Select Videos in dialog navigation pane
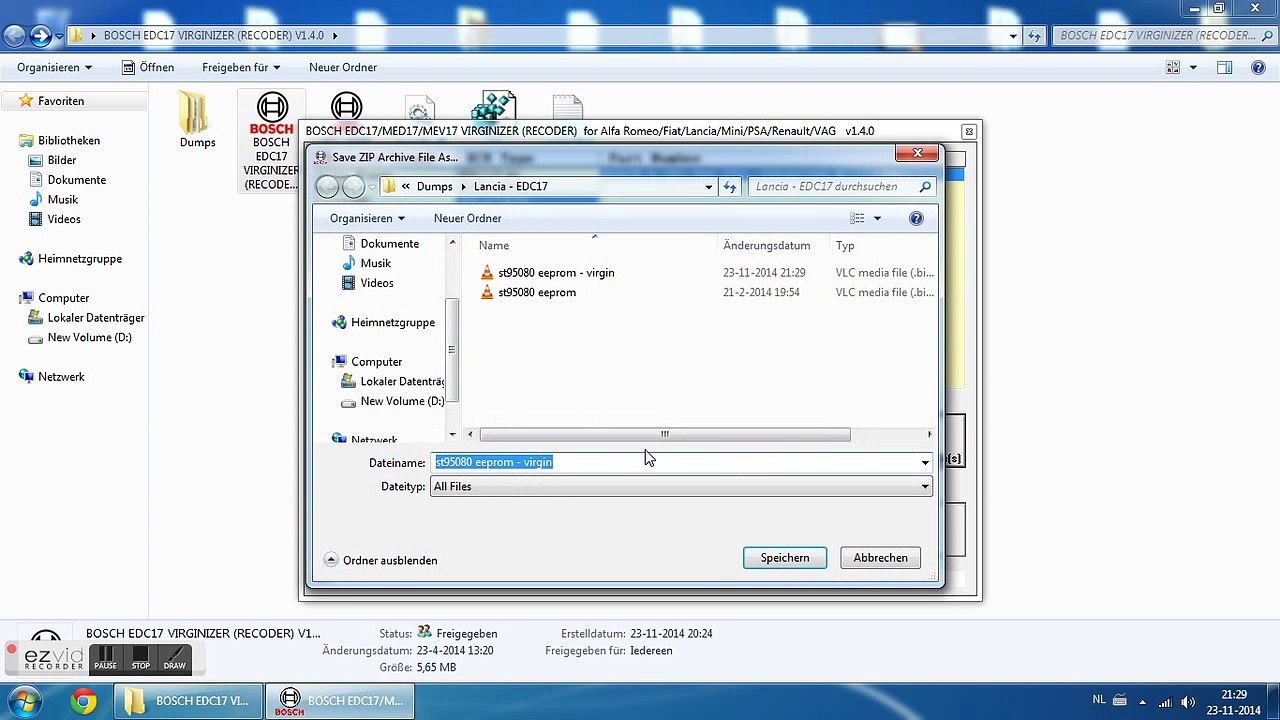Viewport: 1280px width, 720px height. click(368, 284)
